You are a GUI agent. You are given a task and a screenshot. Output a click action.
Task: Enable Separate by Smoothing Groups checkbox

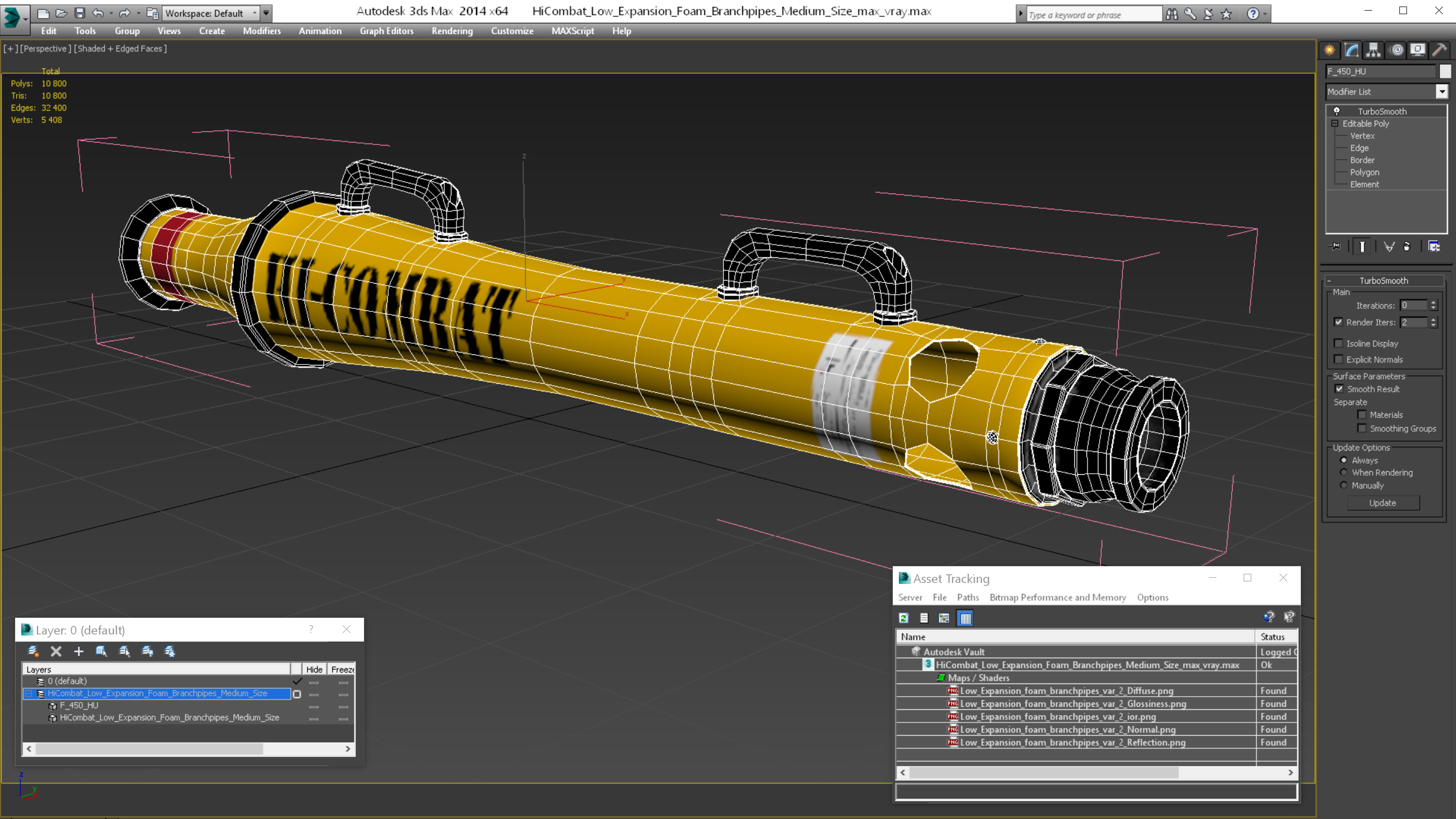(1361, 428)
